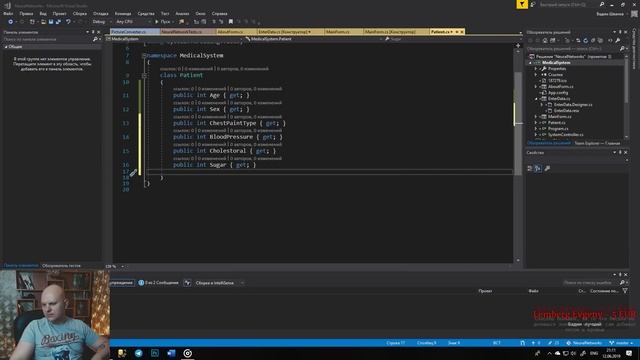Switch to Обозреватель тестов tab
The width and height of the screenshot is (640, 360).
tap(61, 266)
